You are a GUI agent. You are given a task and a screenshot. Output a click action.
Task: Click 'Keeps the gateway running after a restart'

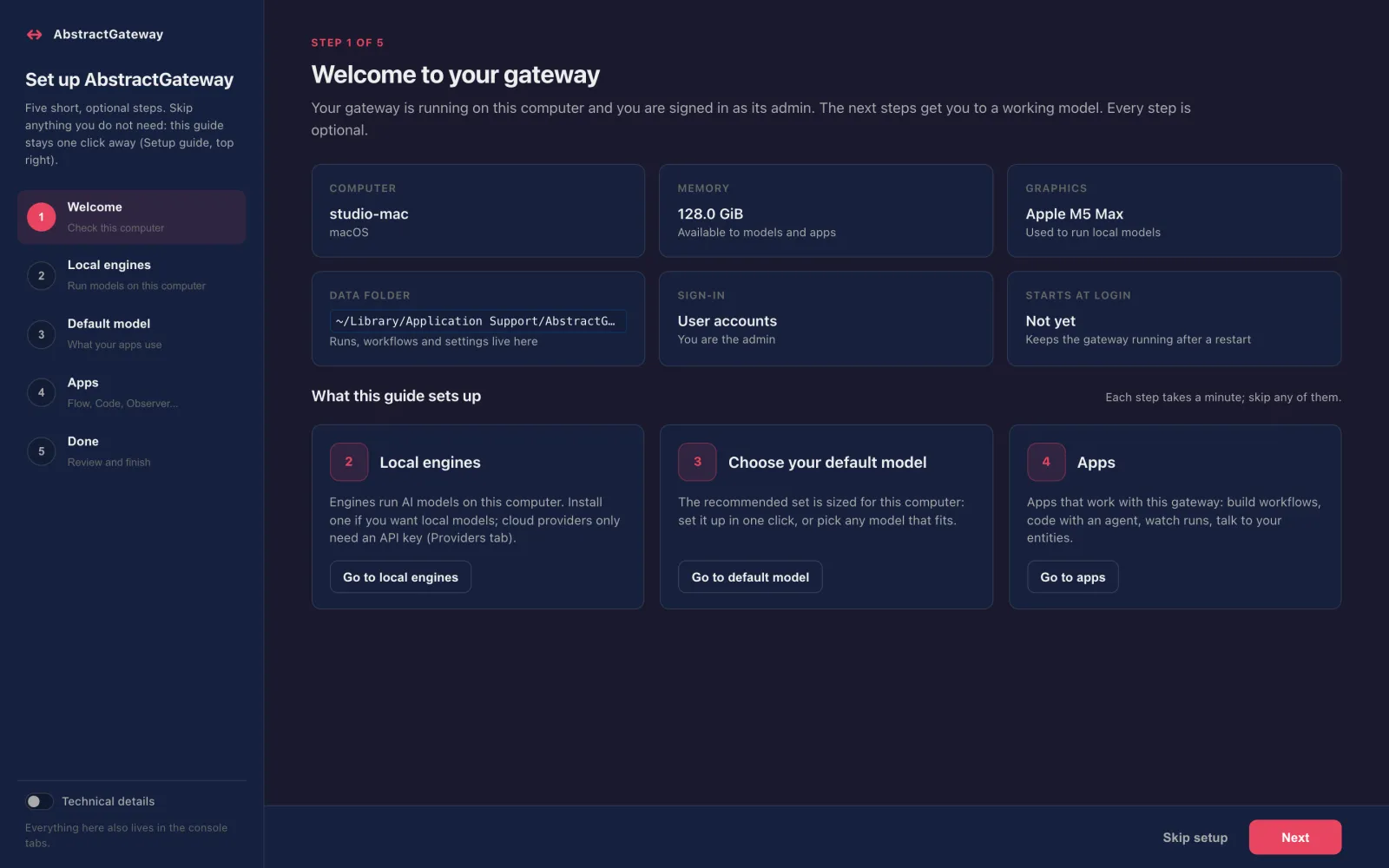point(1138,339)
